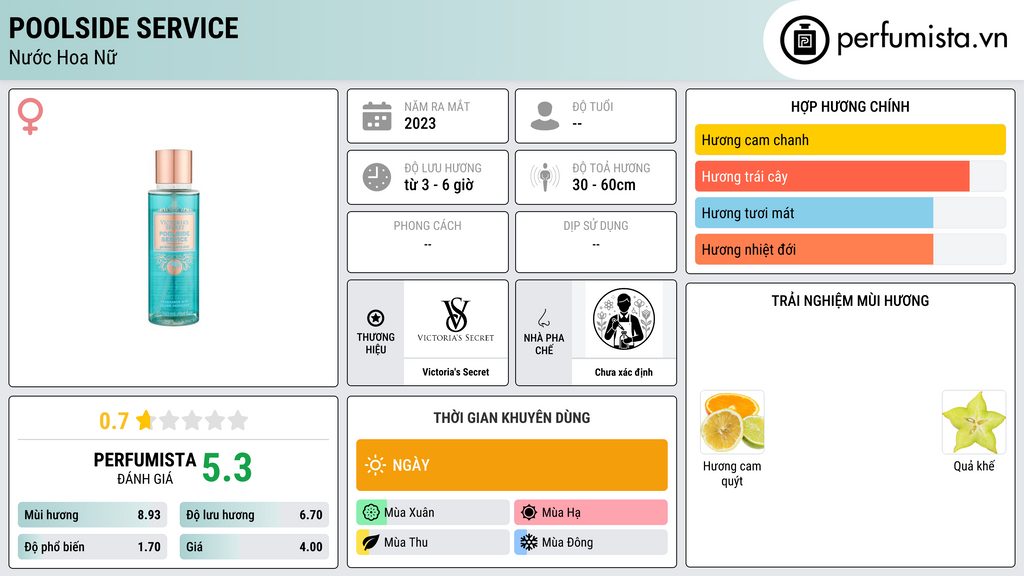Open the Victoria's Secret brand name link

[456, 372]
